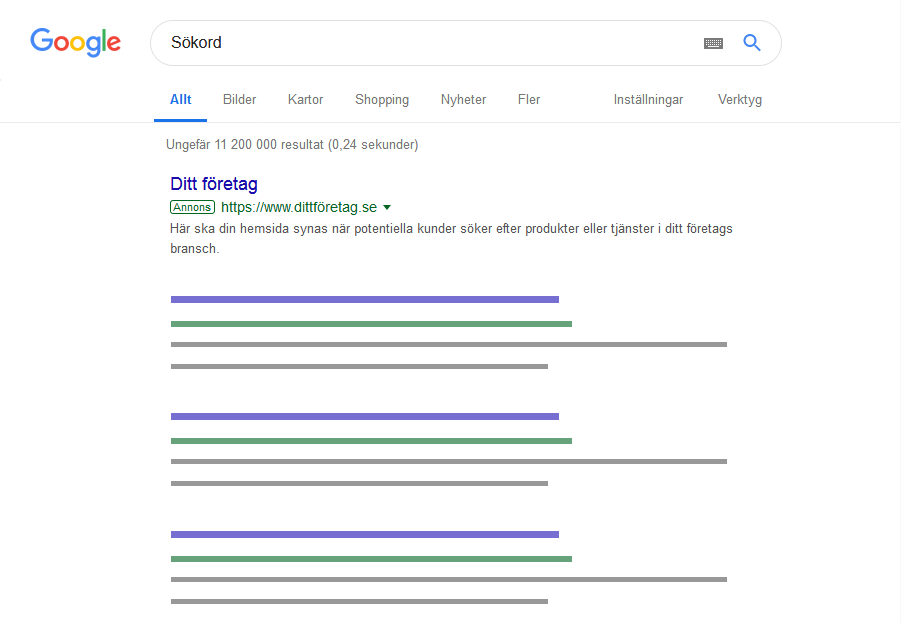The width and height of the screenshot is (901, 623).
Task: Open the Inställningar settings menu
Action: [x=648, y=99]
